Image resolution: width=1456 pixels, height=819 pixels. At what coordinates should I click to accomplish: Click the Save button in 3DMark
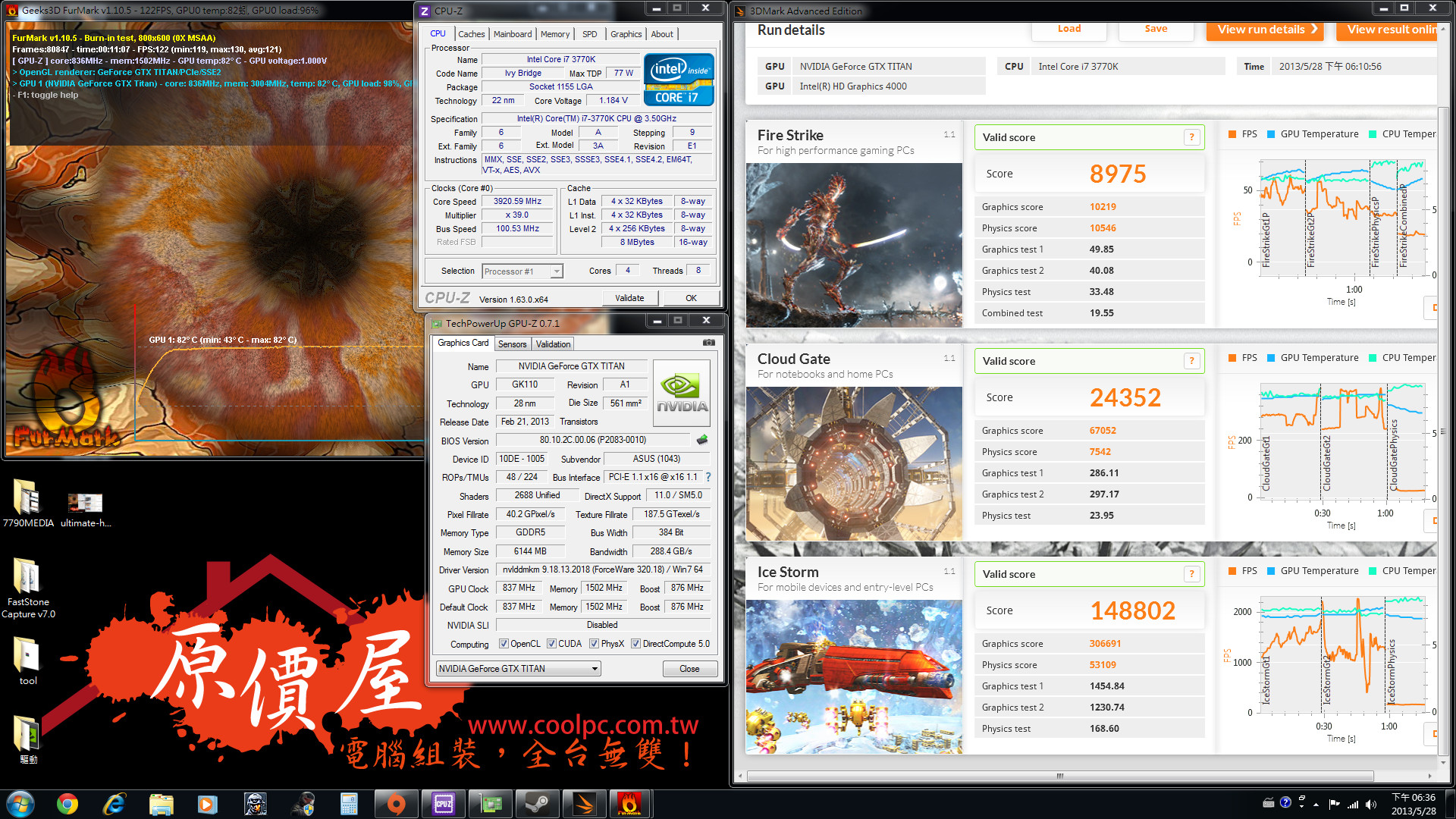pos(1156,30)
